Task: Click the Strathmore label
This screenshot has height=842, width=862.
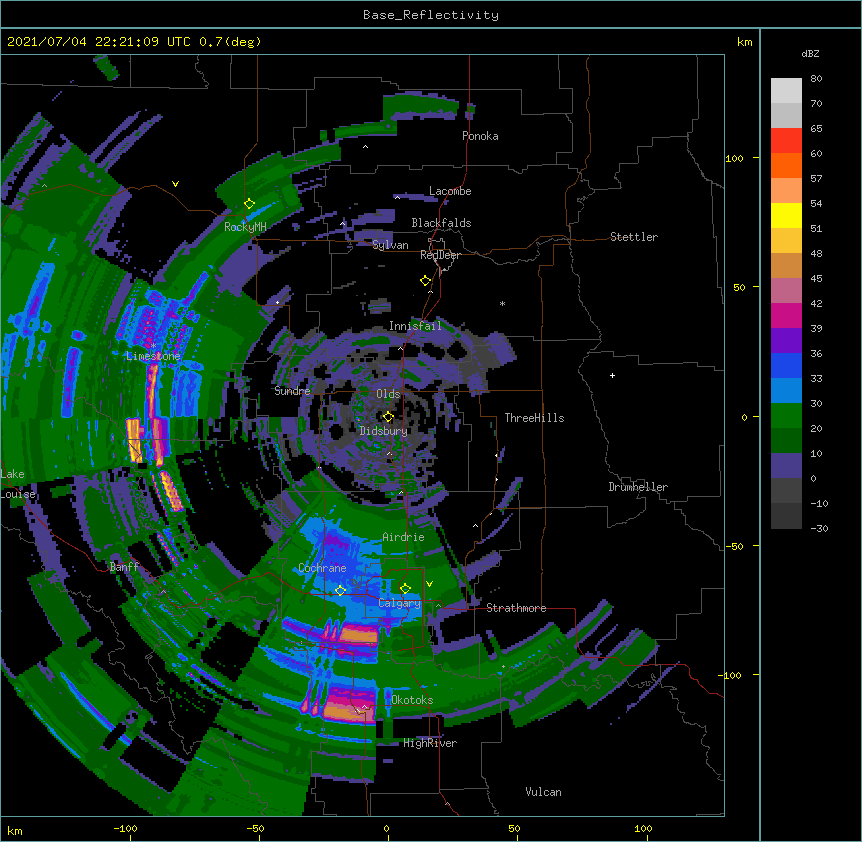Action: pyautogui.click(x=516, y=608)
